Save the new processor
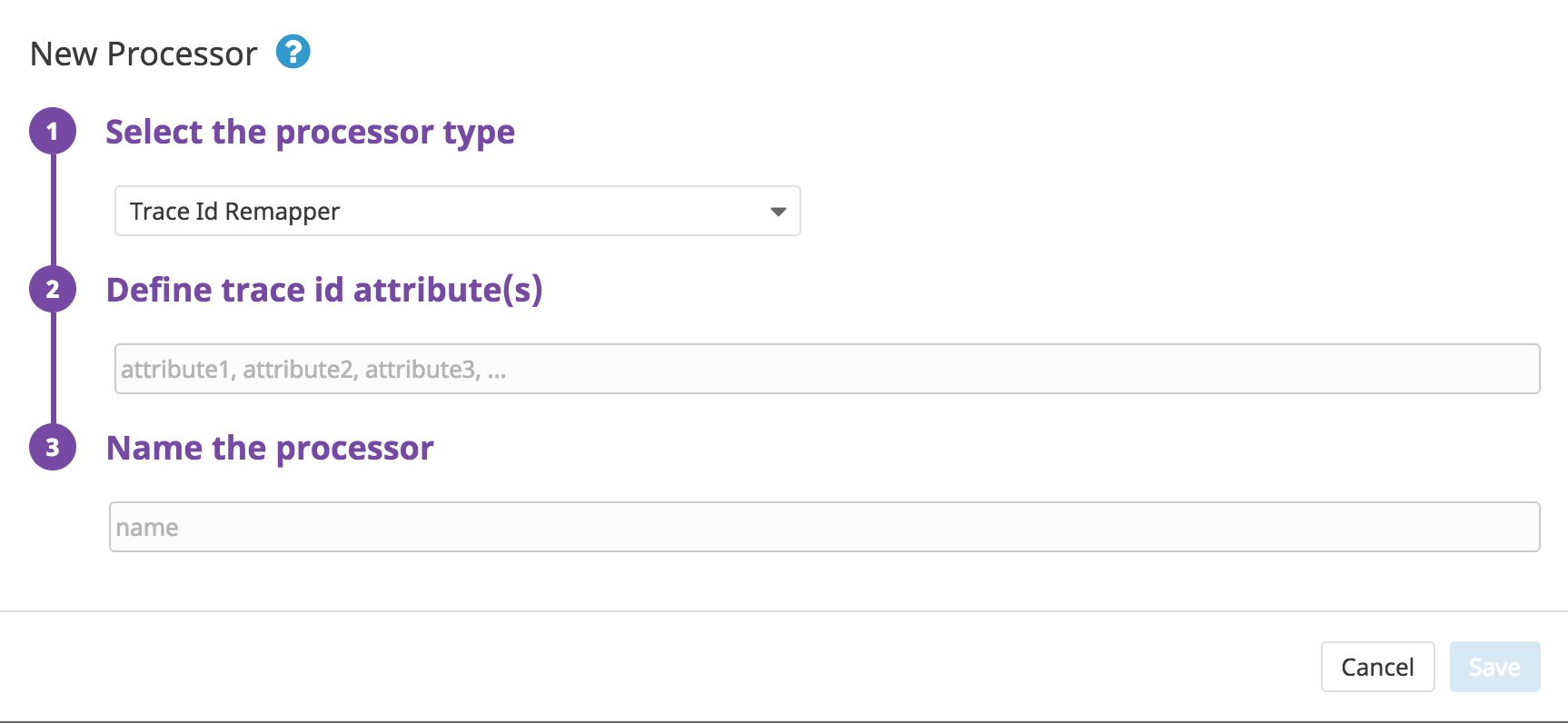The width and height of the screenshot is (1568, 723). (1494, 667)
